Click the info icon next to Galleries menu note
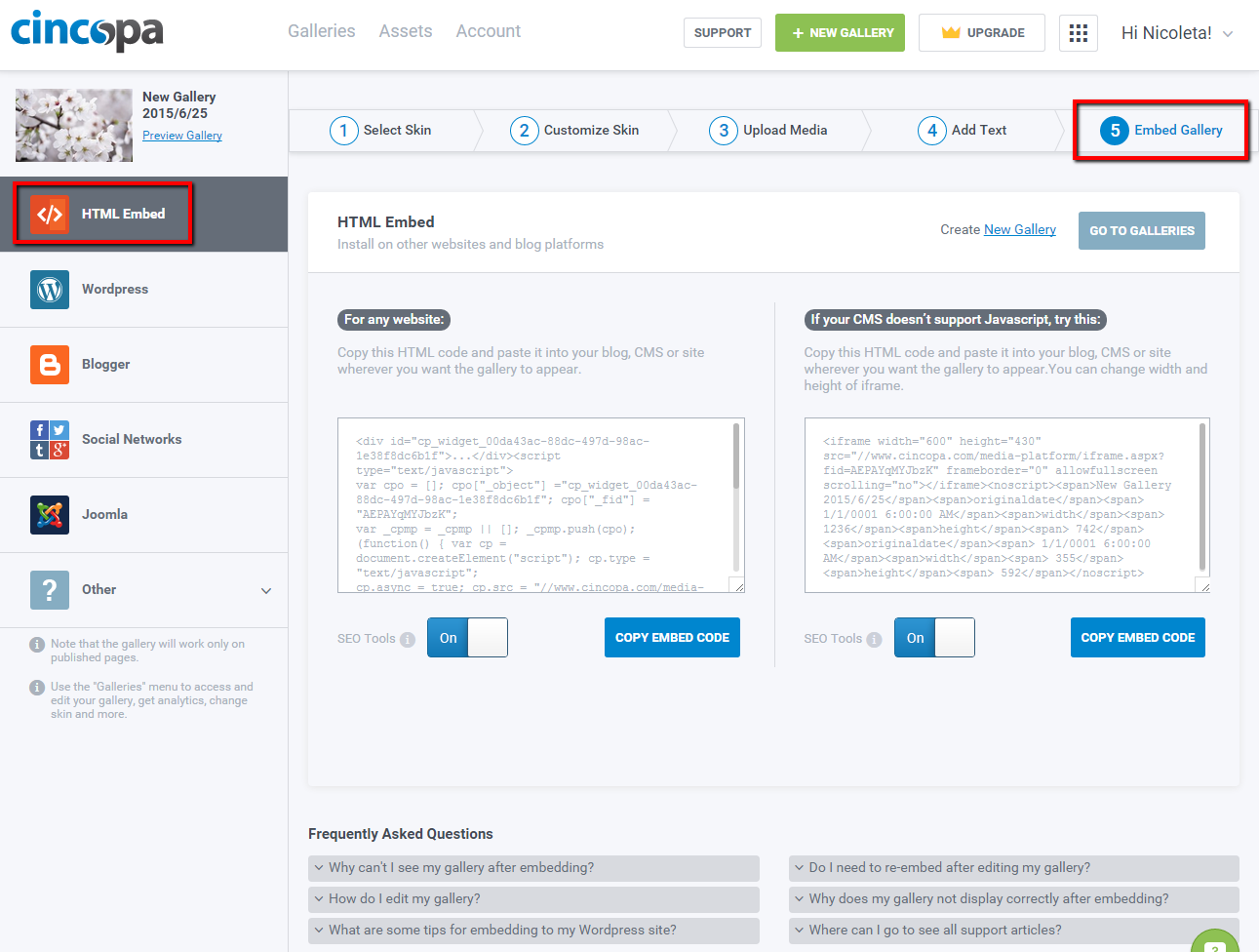The width and height of the screenshot is (1259, 952). point(37,688)
